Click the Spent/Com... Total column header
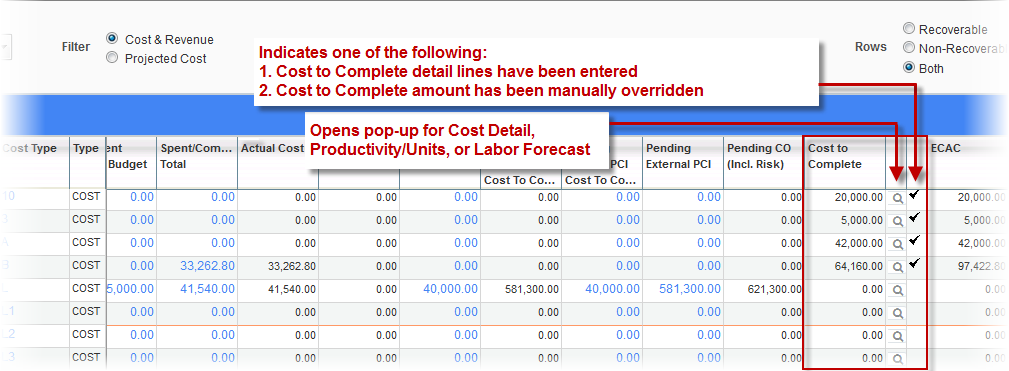Viewport: 1009px width, 371px height. coord(196,162)
